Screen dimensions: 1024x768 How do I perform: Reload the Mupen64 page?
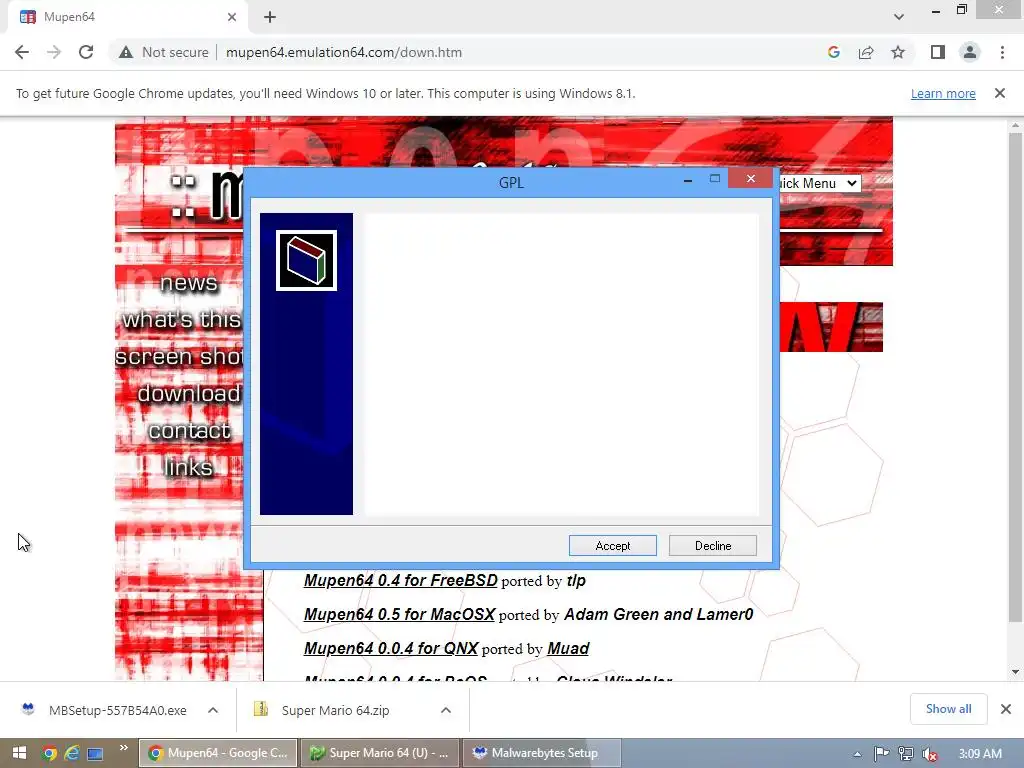86,52
